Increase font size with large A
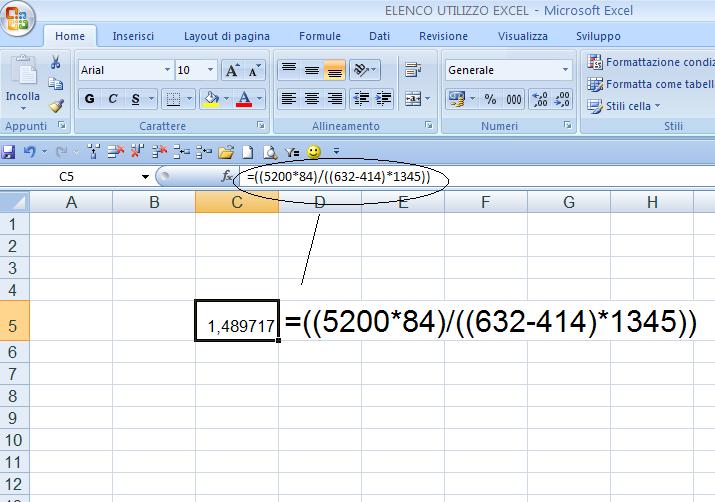 (232, 70)
